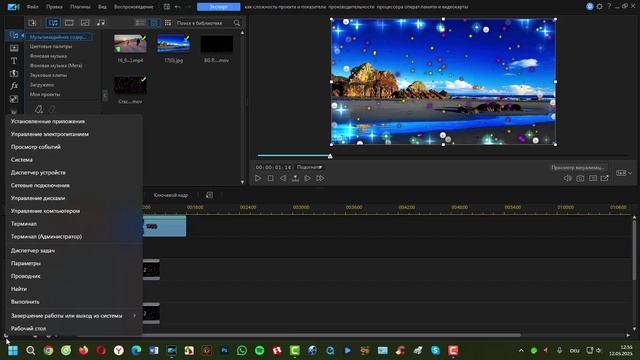This screenshot has width=640, height=360.
Task: Open the Effects room fx icon
Action: point(14,86)
